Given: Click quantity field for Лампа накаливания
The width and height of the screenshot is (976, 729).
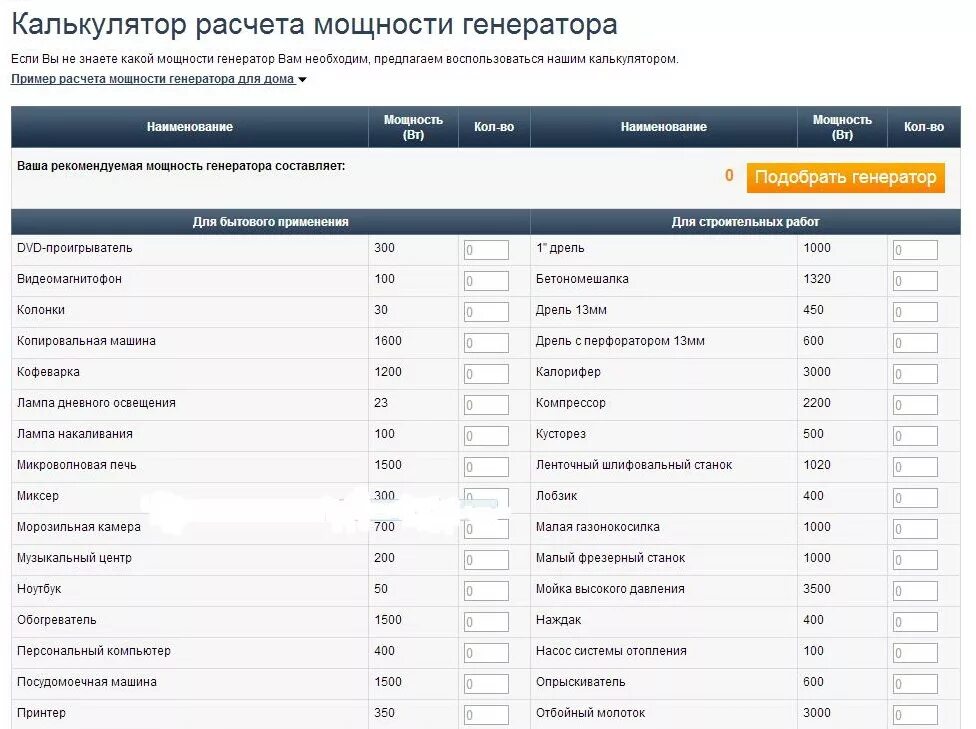Looking at the screenshot, I should click(486, 436).
